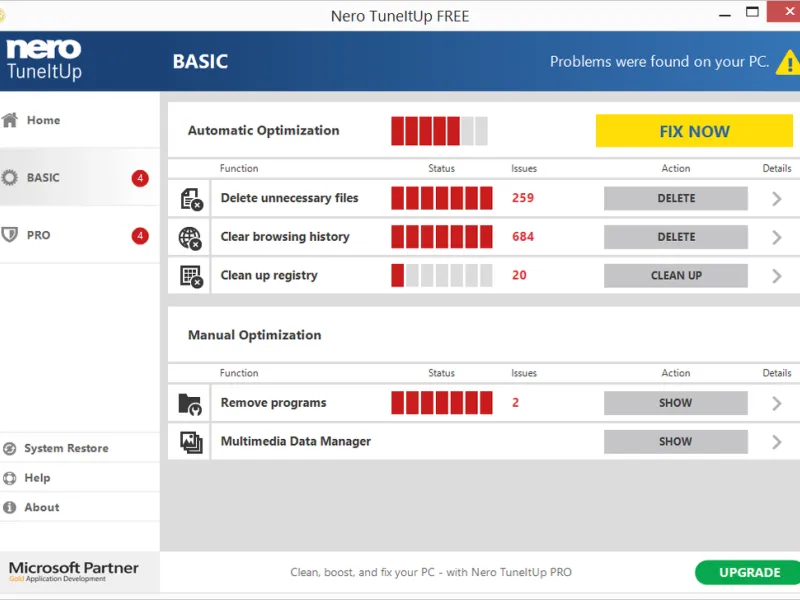Switch to the PRO section
Screen dimensions: 800x600
(80, 235)
